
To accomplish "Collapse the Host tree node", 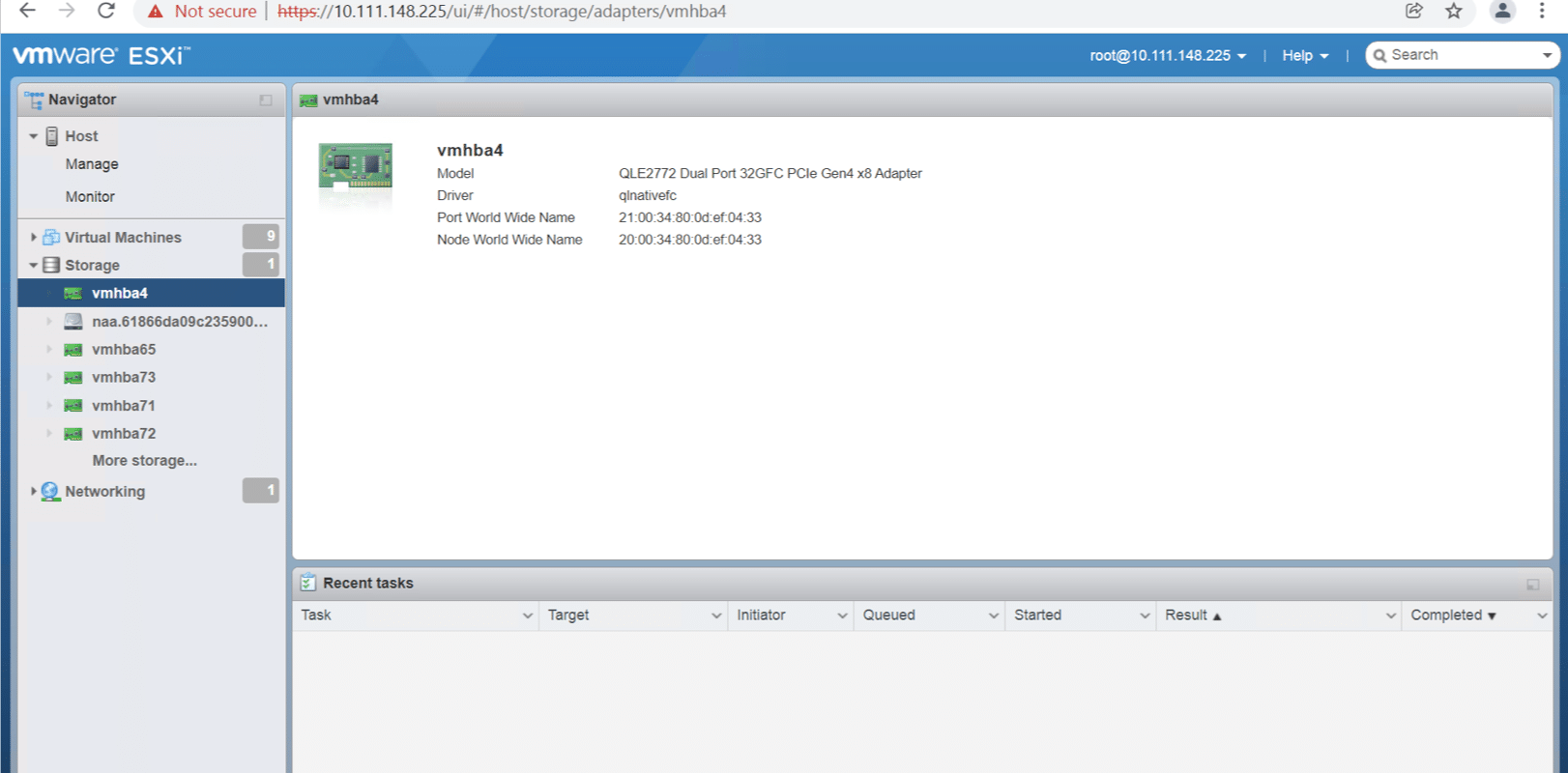I will 33,136.
